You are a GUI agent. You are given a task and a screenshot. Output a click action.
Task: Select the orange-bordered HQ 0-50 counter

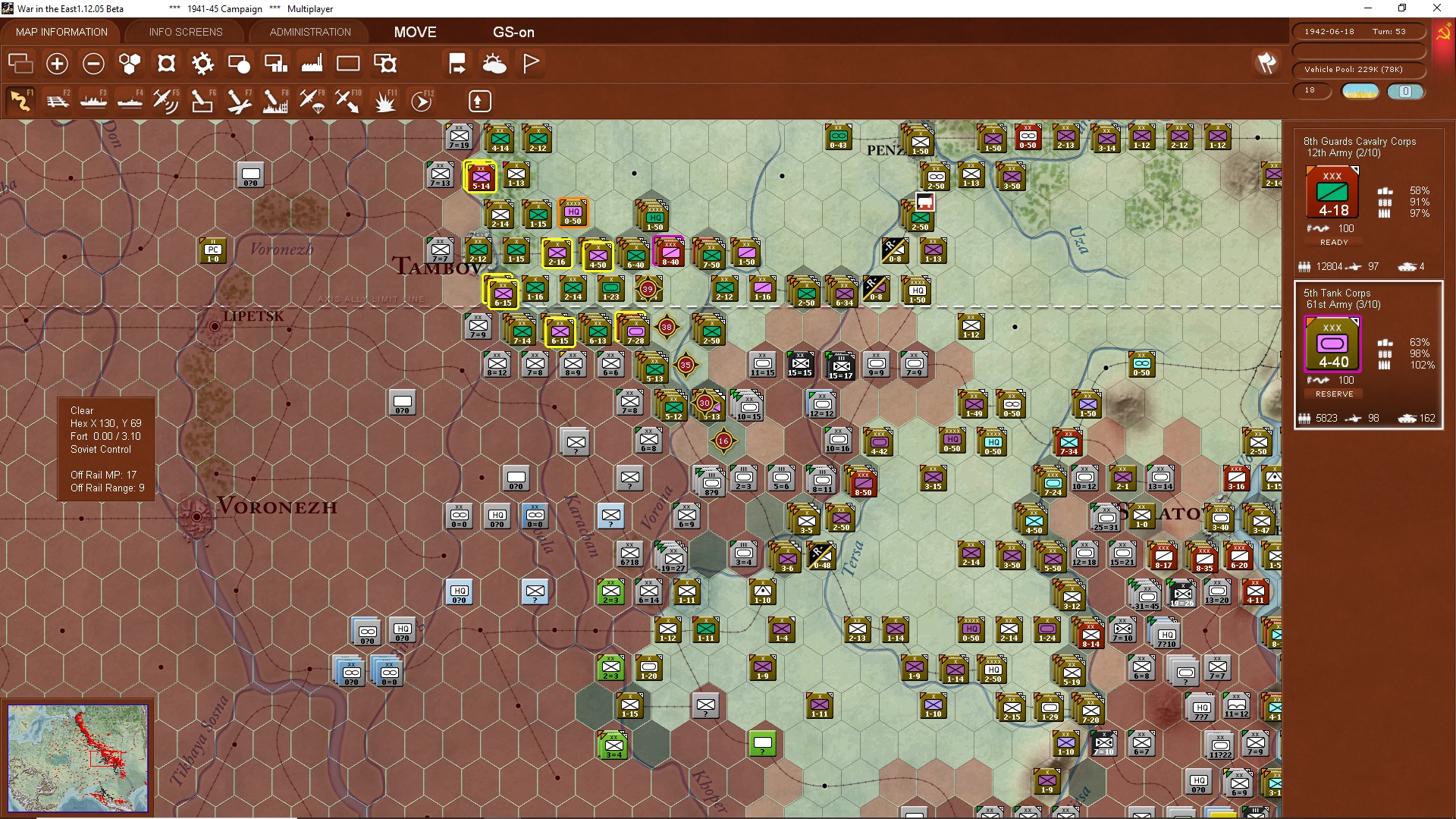coord(573,213)
